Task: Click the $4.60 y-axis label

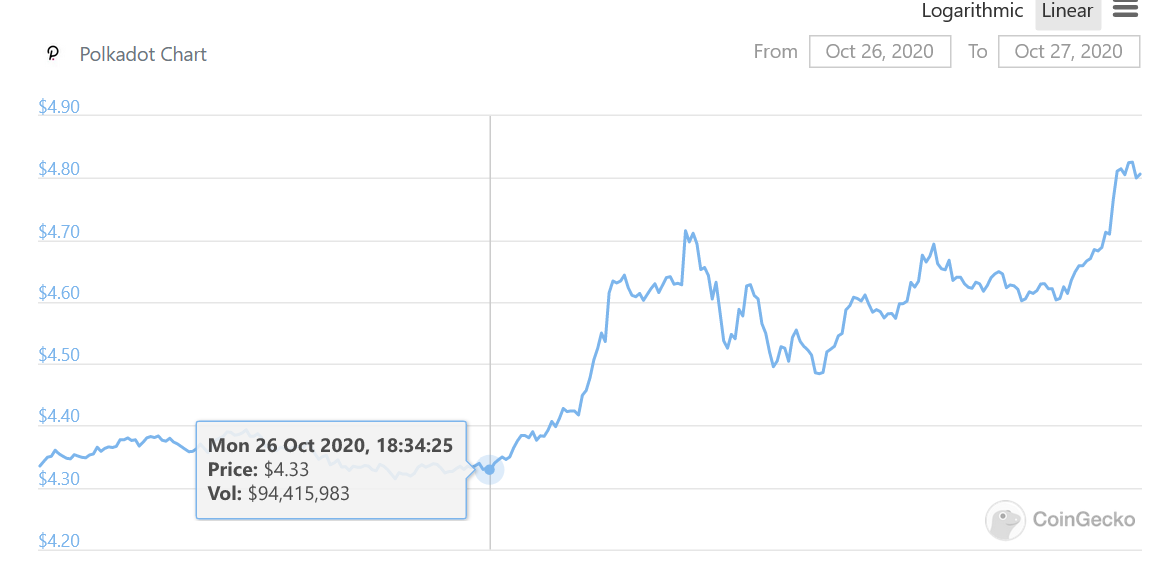Action: coord(59,294)
